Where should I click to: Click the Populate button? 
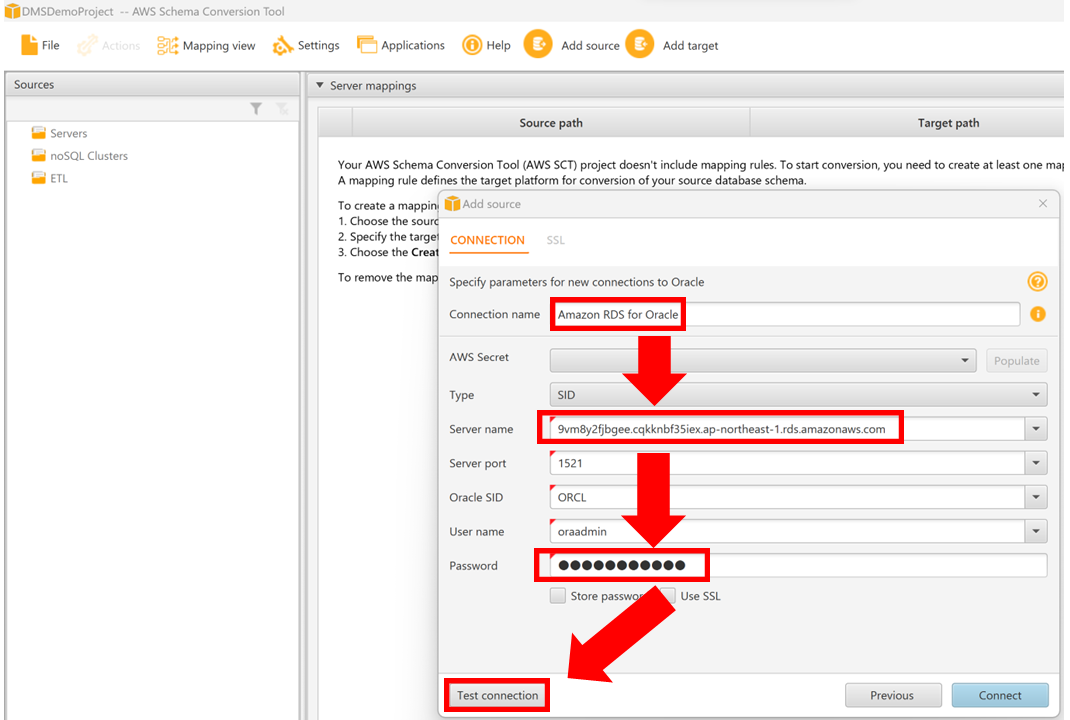click(x=1016, y=360)
